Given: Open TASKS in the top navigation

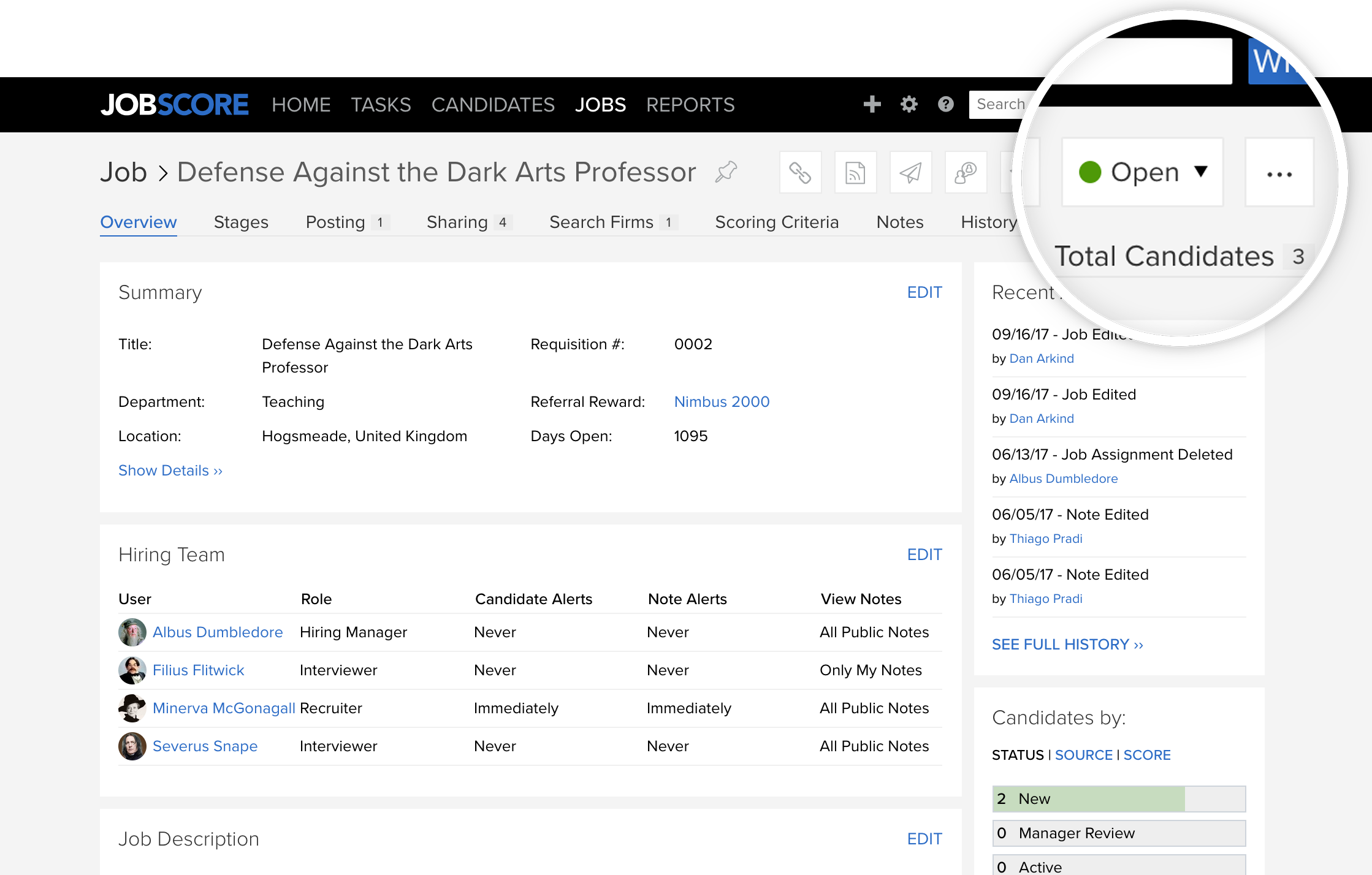Looking at the screenshot, I should point(381,105).
